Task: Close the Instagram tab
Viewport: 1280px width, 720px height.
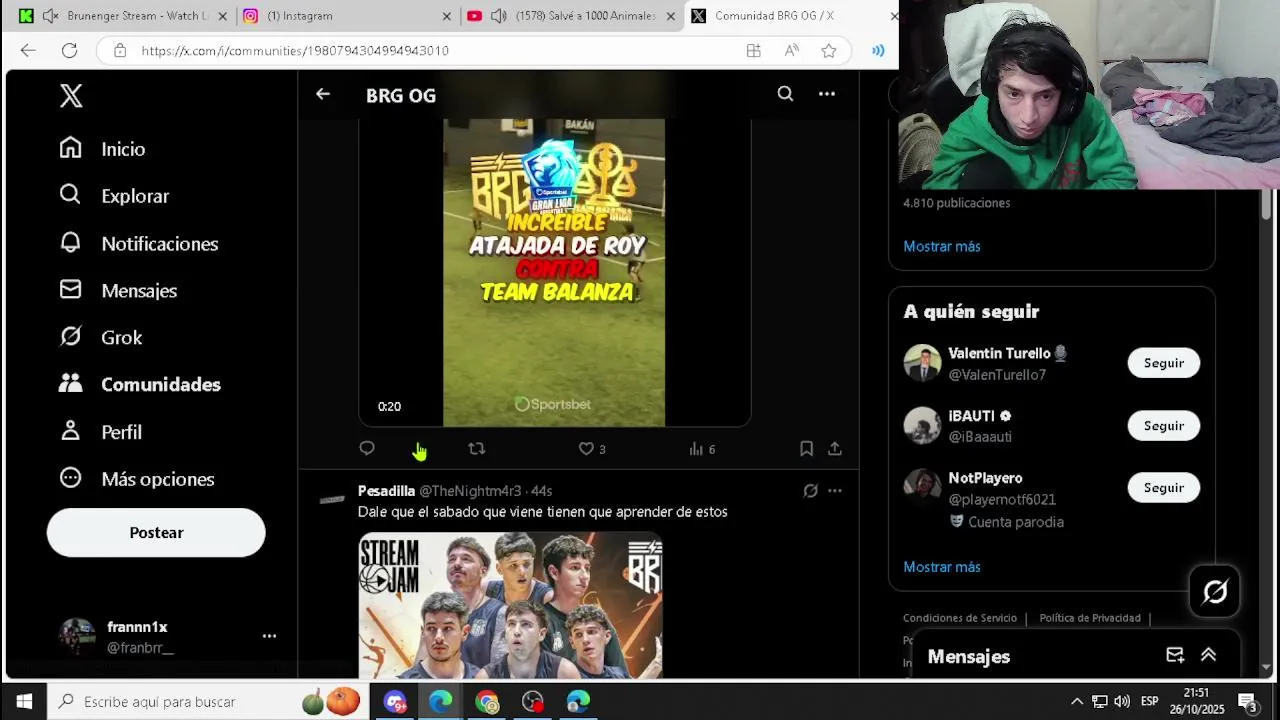Action: click(x=447, y=16)
